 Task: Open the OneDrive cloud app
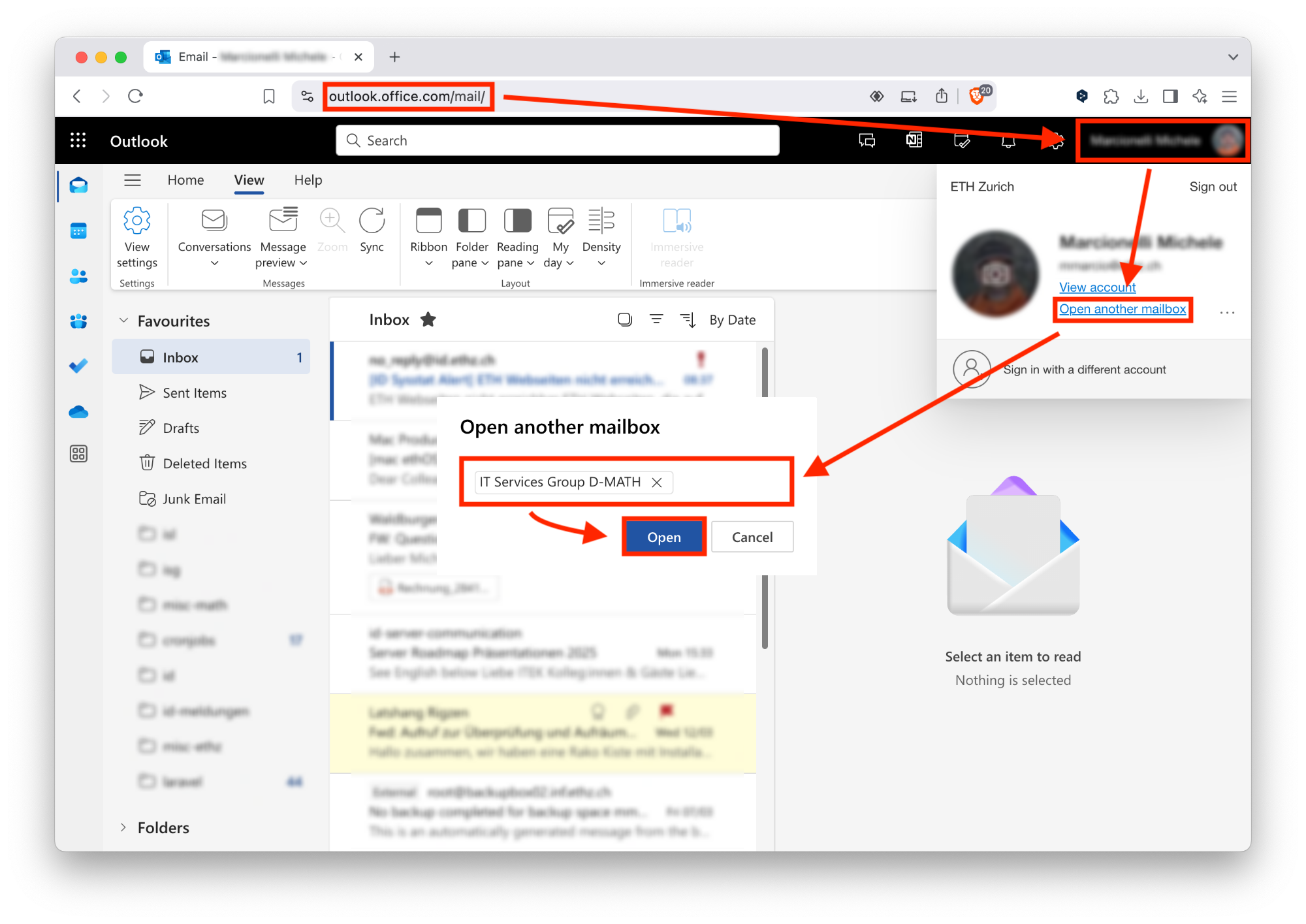point(78,411)
